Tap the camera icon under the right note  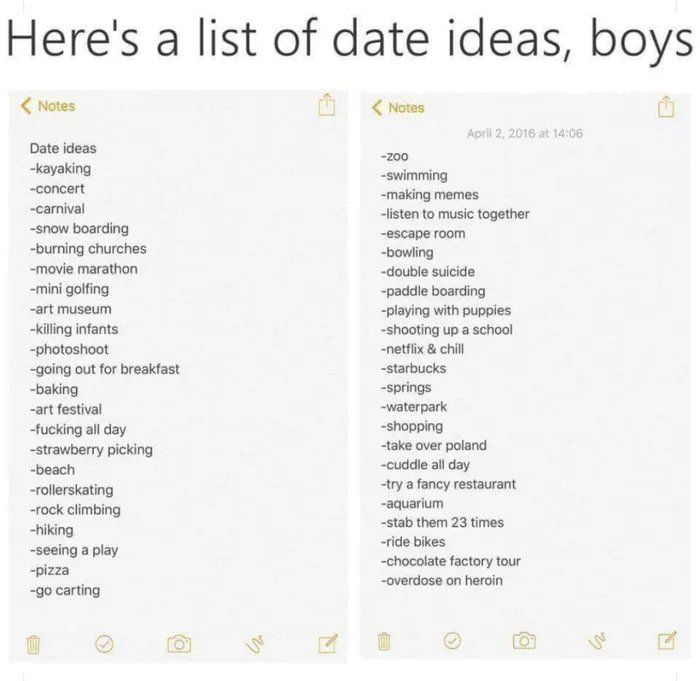tap(523, 640)
